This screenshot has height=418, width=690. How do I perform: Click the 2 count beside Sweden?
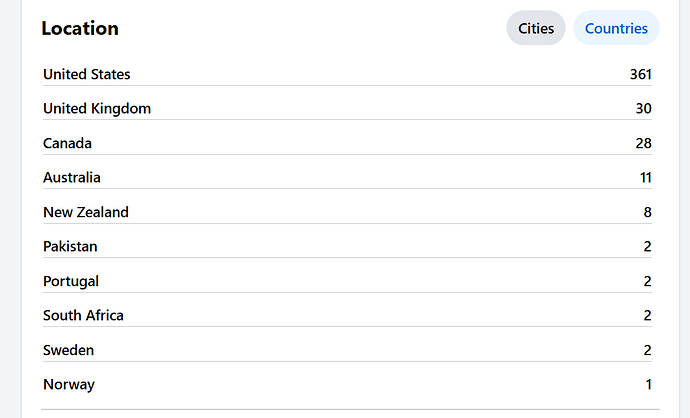(647, 350)
